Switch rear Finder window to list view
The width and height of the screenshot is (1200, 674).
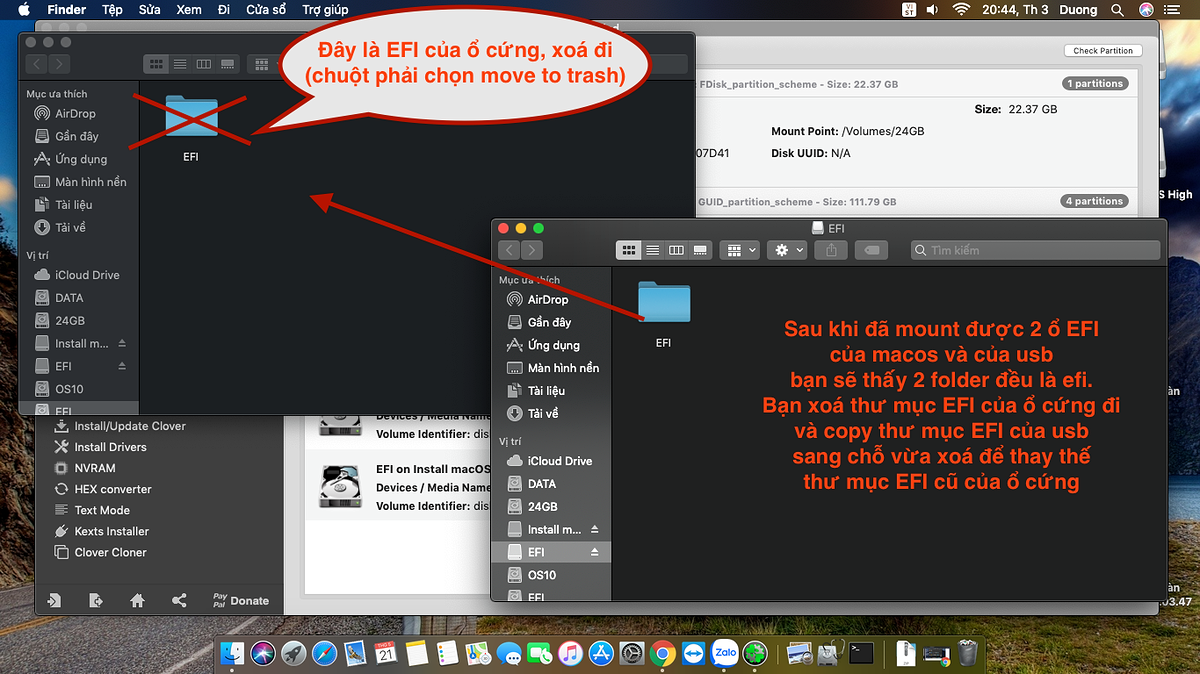pos(180,64)
